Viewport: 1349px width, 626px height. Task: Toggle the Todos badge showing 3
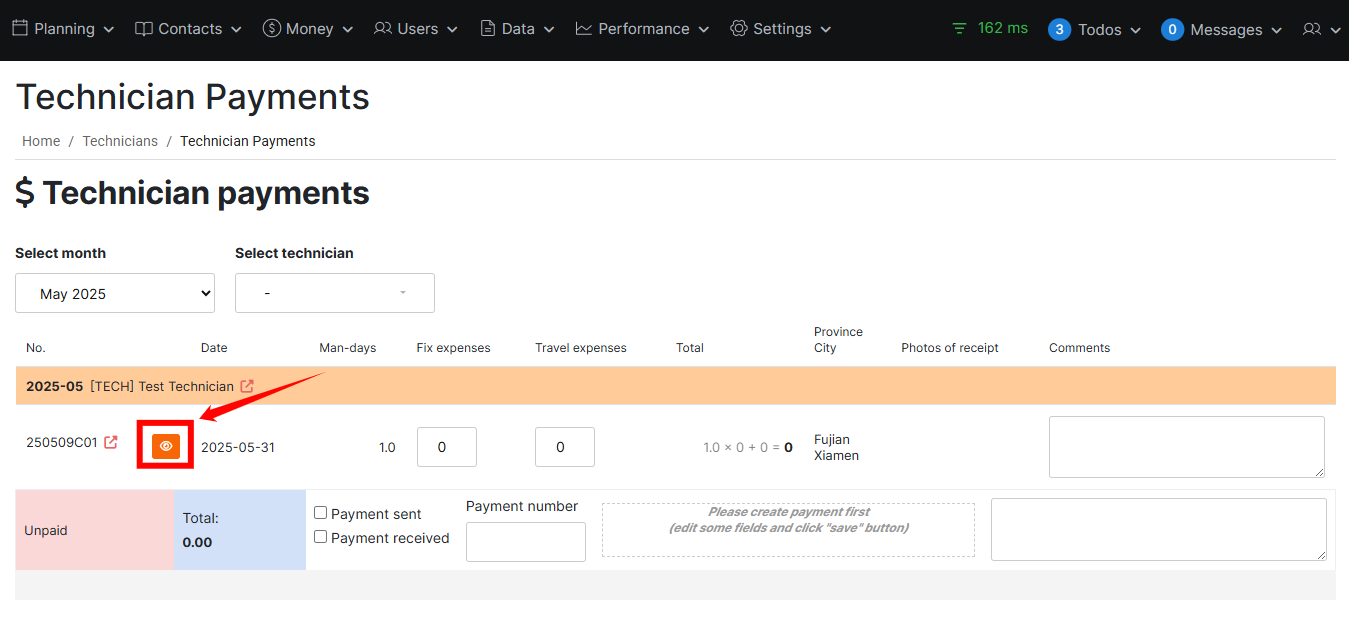point(1059,29)
